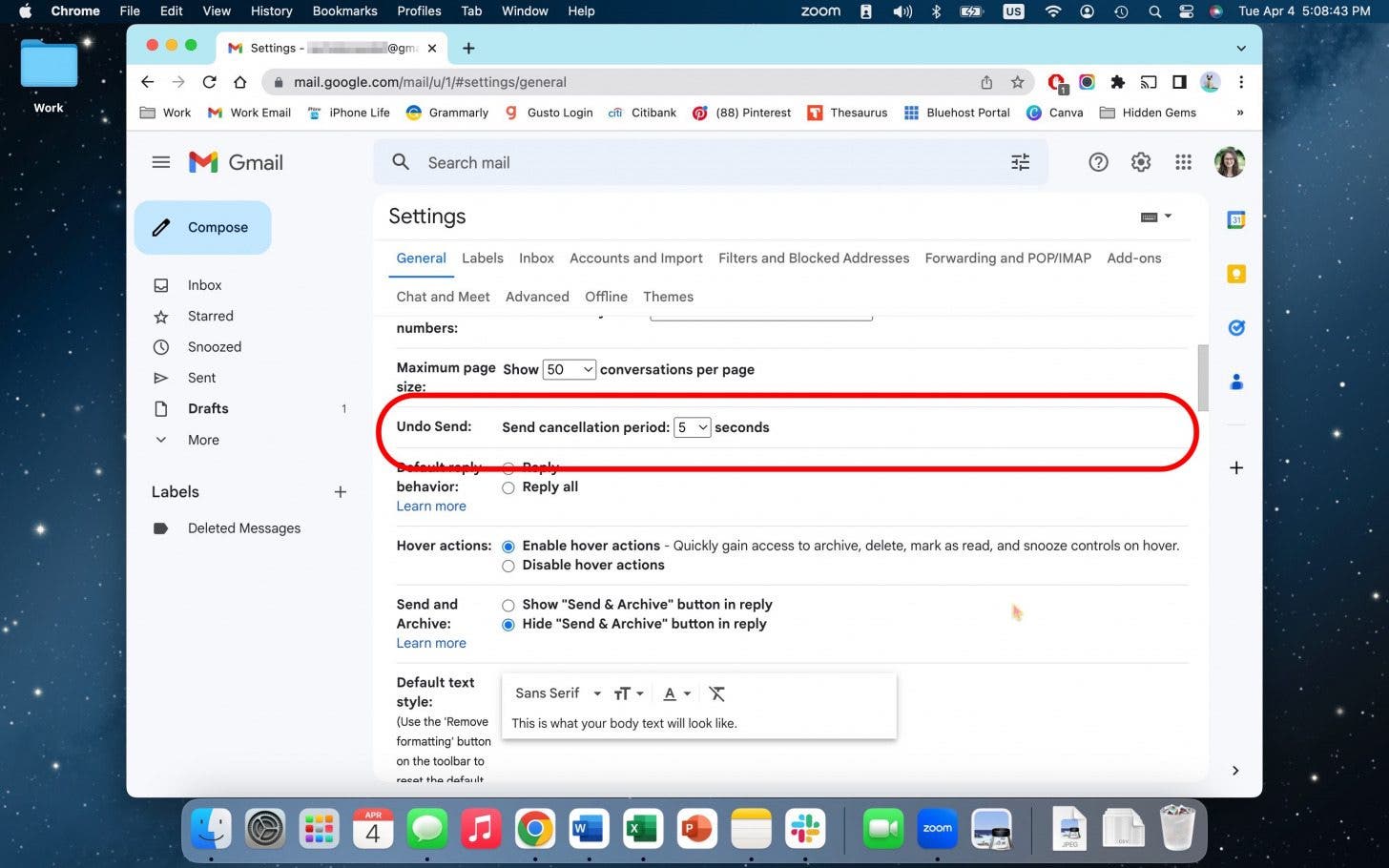Open Forwarding and POP/IMAP tab
Screen dimensions: 1389x868
pyautogui.click(x=1008, y=258)
